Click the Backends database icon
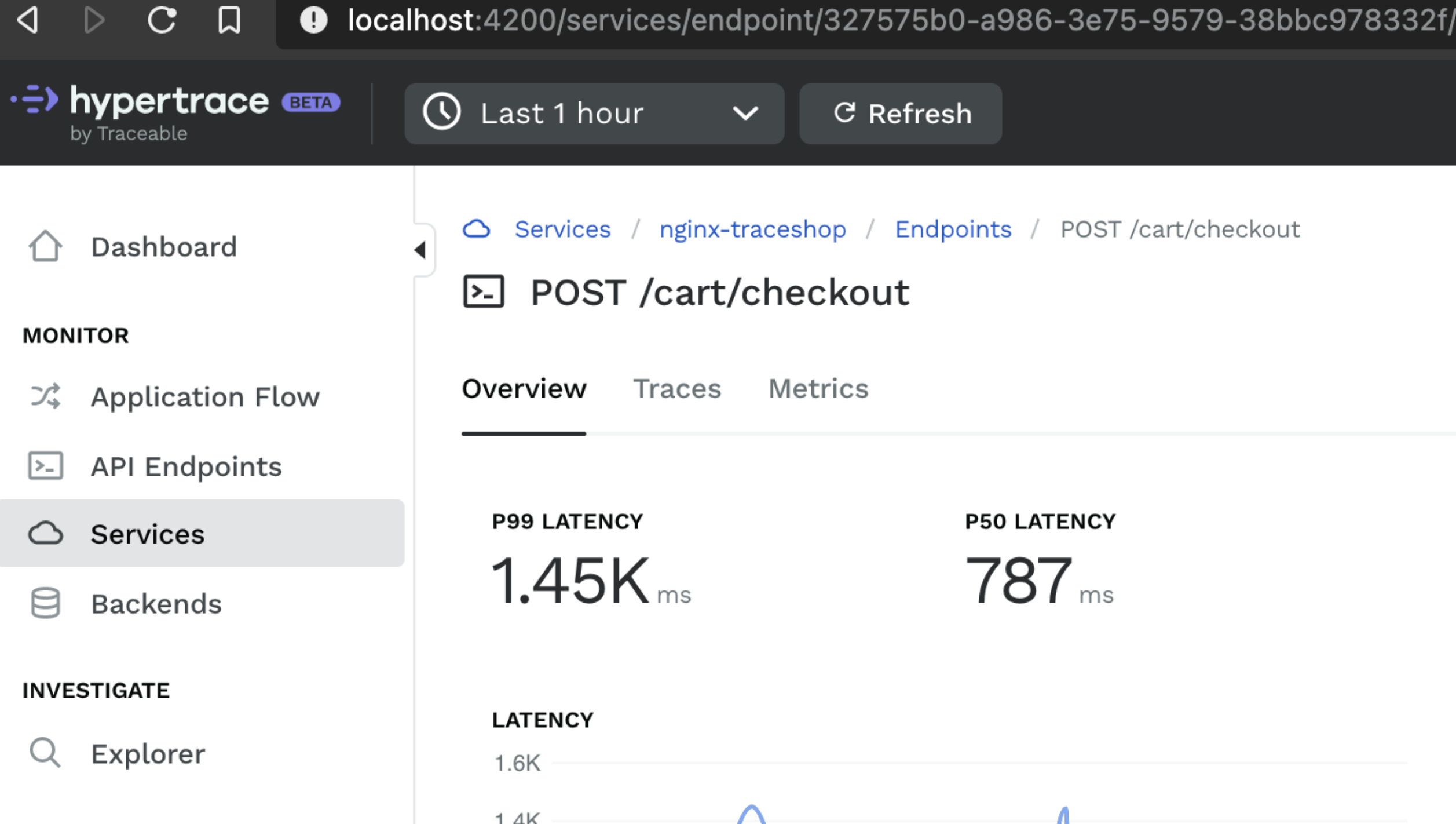Image resolution: width=1456 pixels, height=824 pixels. coord(45,604)
